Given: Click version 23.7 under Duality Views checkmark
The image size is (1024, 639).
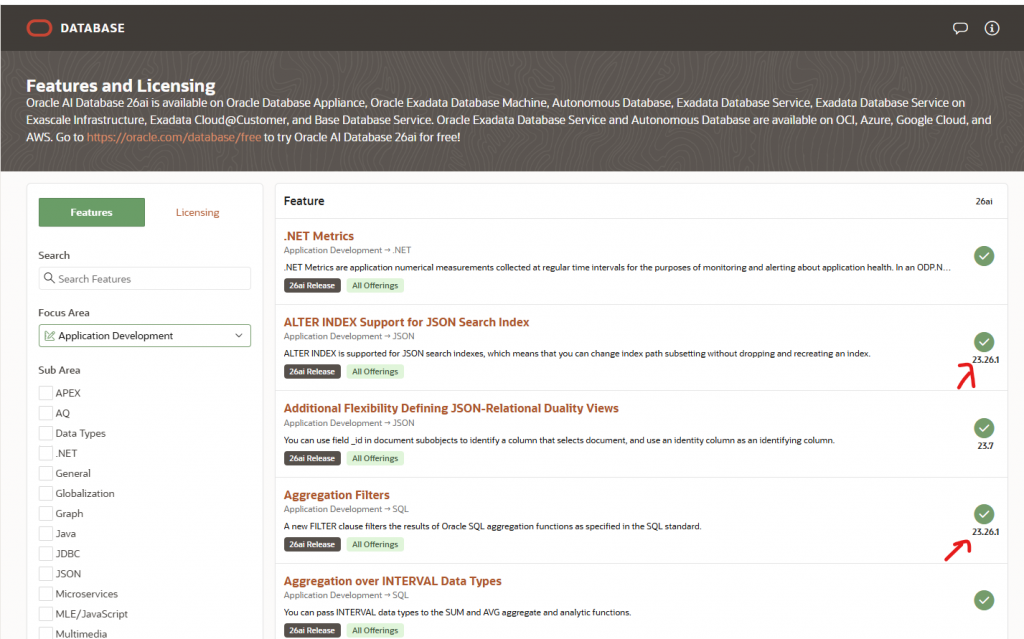Looking at the screenshot, I should pyautogui.click(x=985, y=446).
